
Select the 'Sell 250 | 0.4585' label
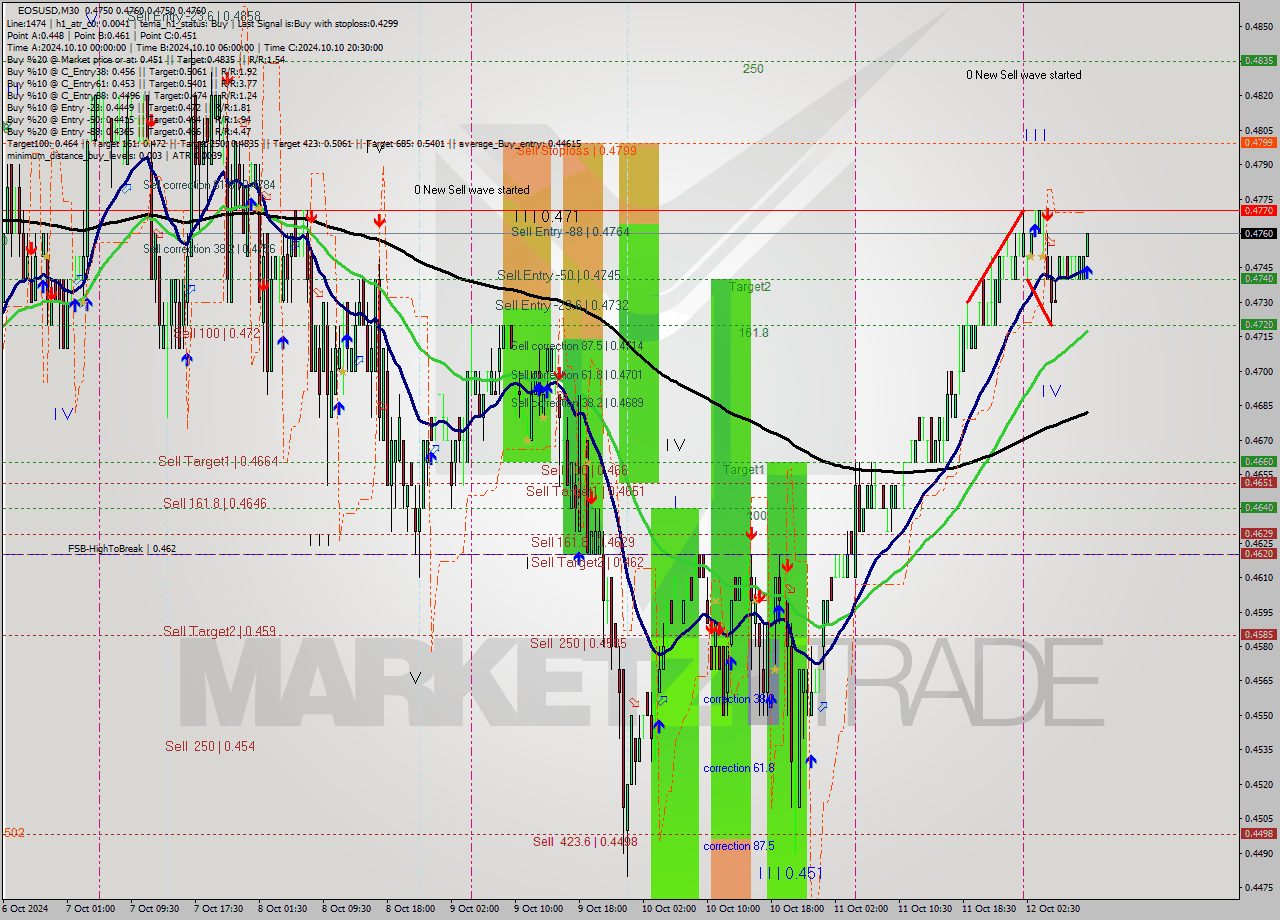click(578, 643)
